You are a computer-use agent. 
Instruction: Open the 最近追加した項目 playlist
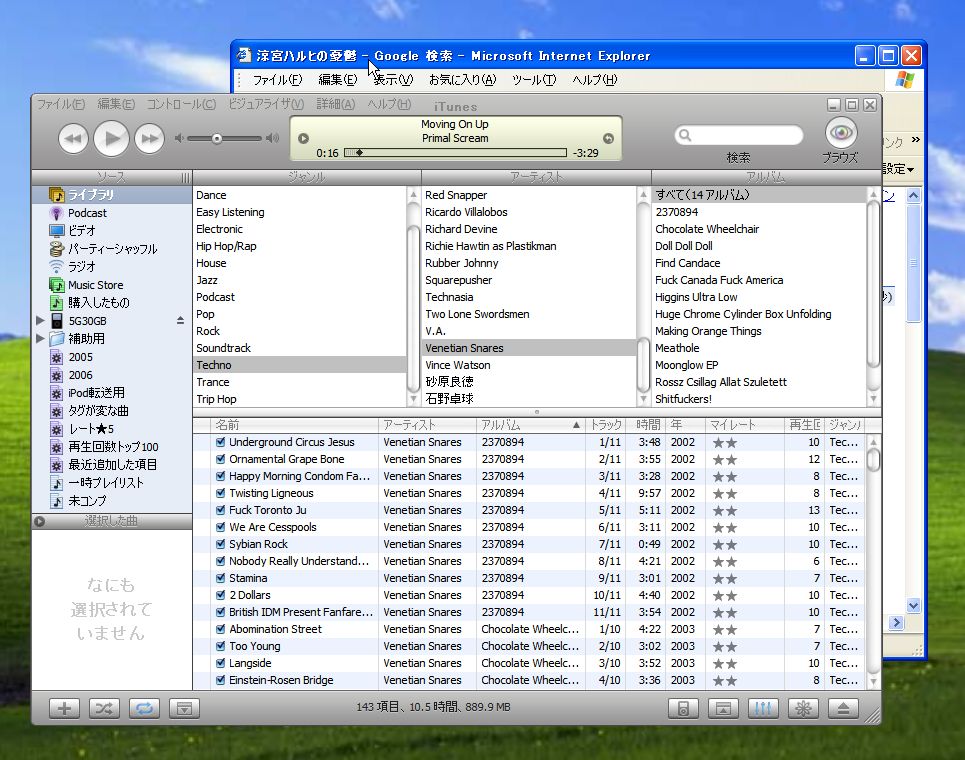112,465
